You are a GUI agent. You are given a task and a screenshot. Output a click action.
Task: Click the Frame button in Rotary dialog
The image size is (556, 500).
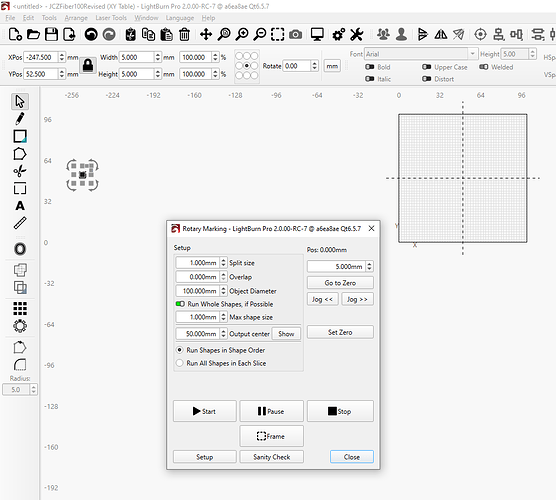coord(272,436)
